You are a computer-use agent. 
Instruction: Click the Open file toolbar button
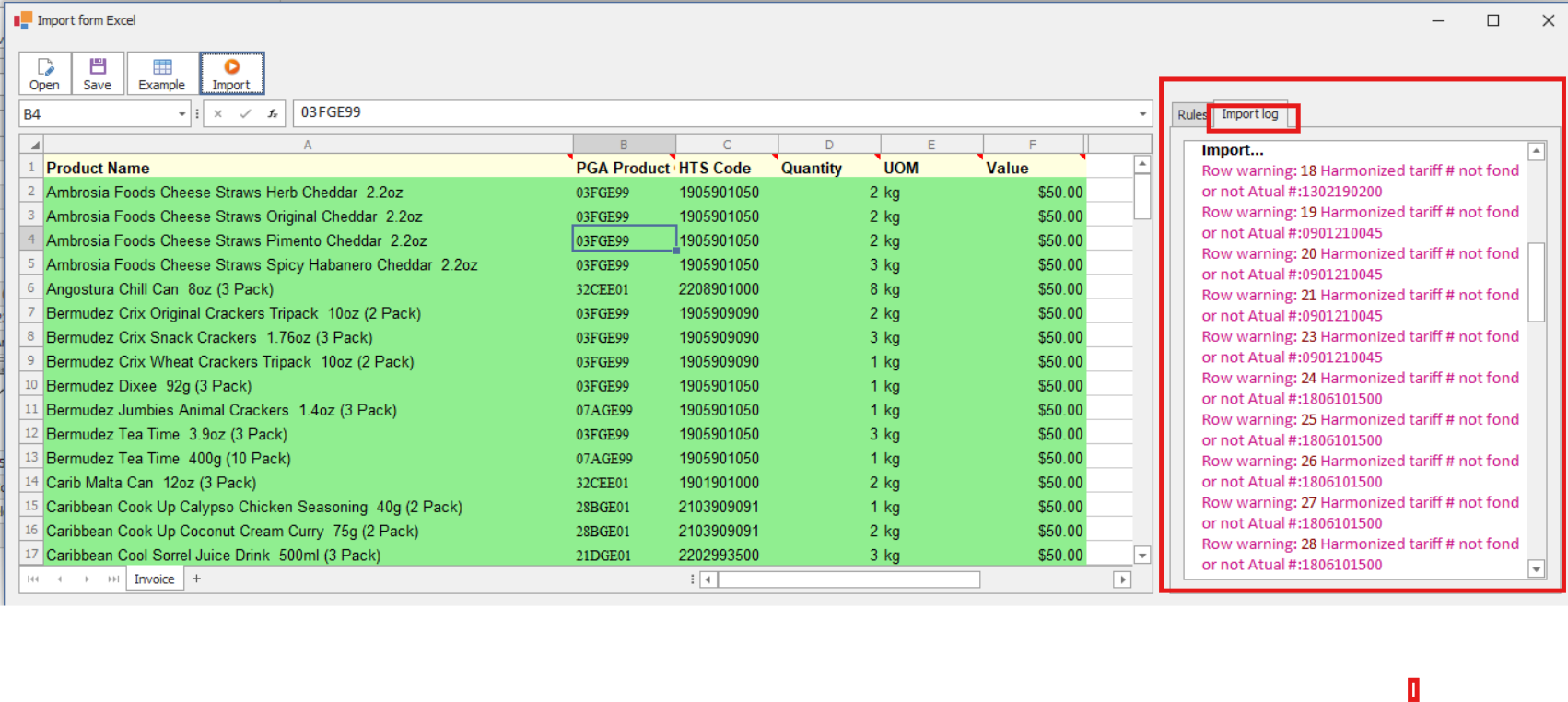44,74
